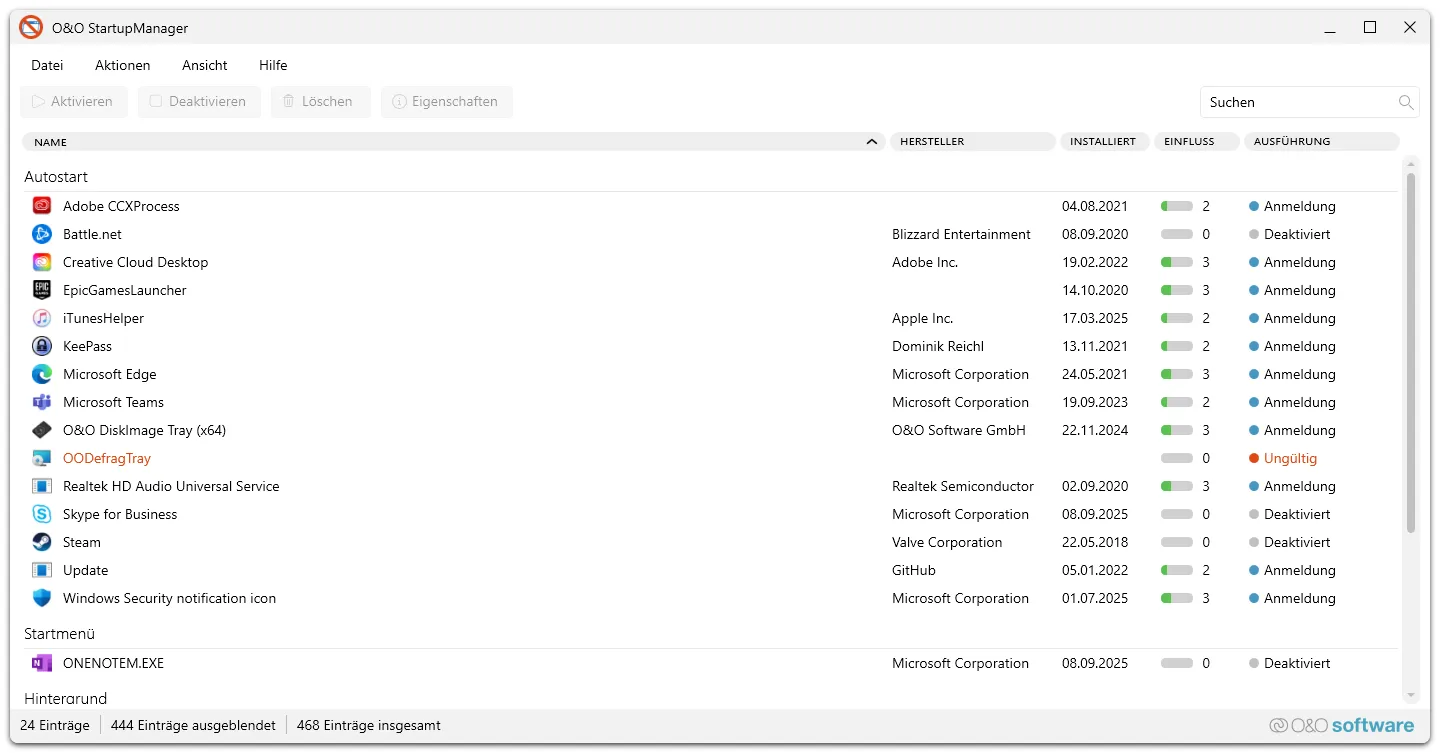Screen dimensions: 1440x753
Task: Click the magnifier icon in search box
Action: tap(1406, 102)
